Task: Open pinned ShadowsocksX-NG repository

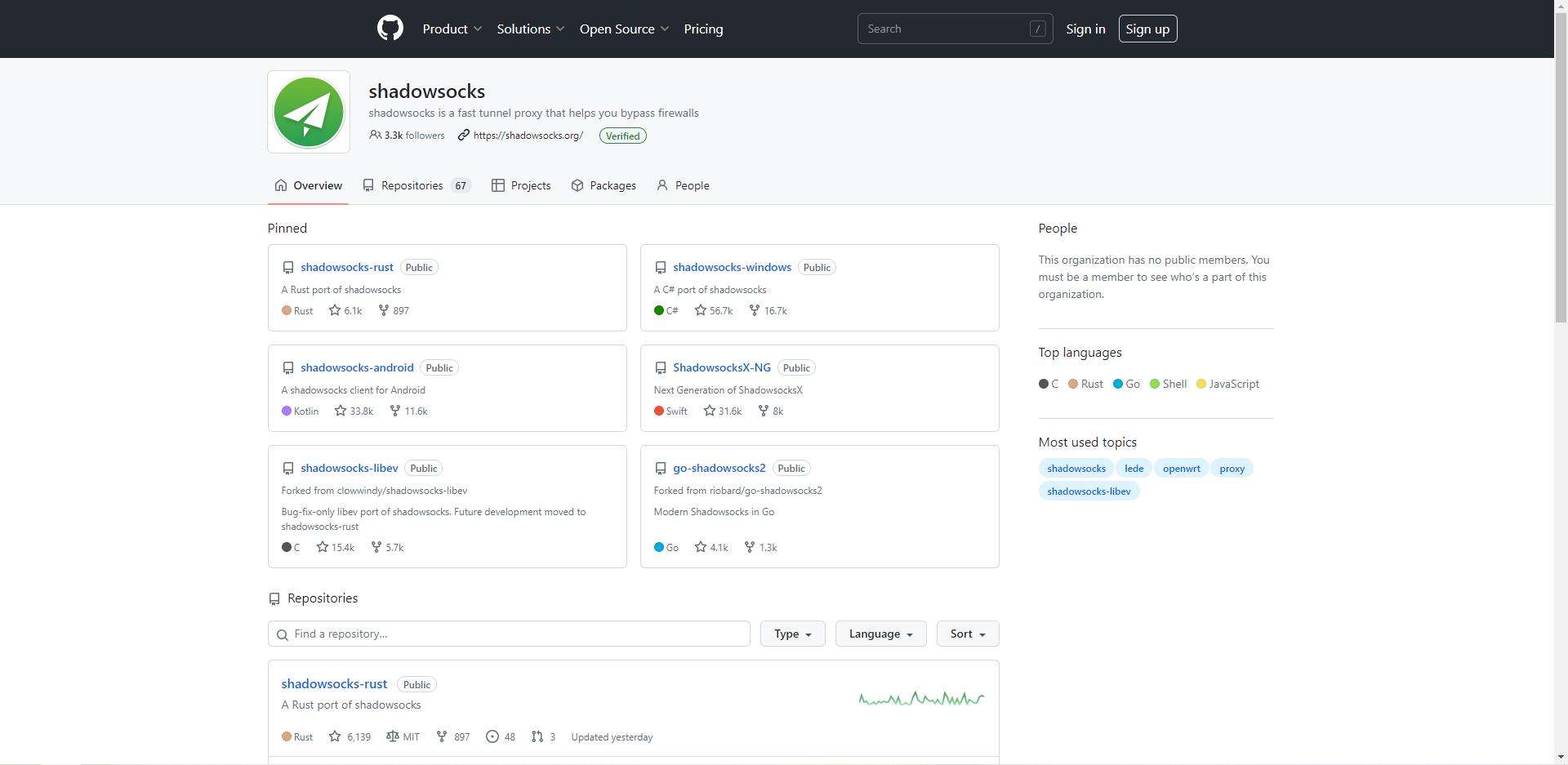Action: coord(721,367)
